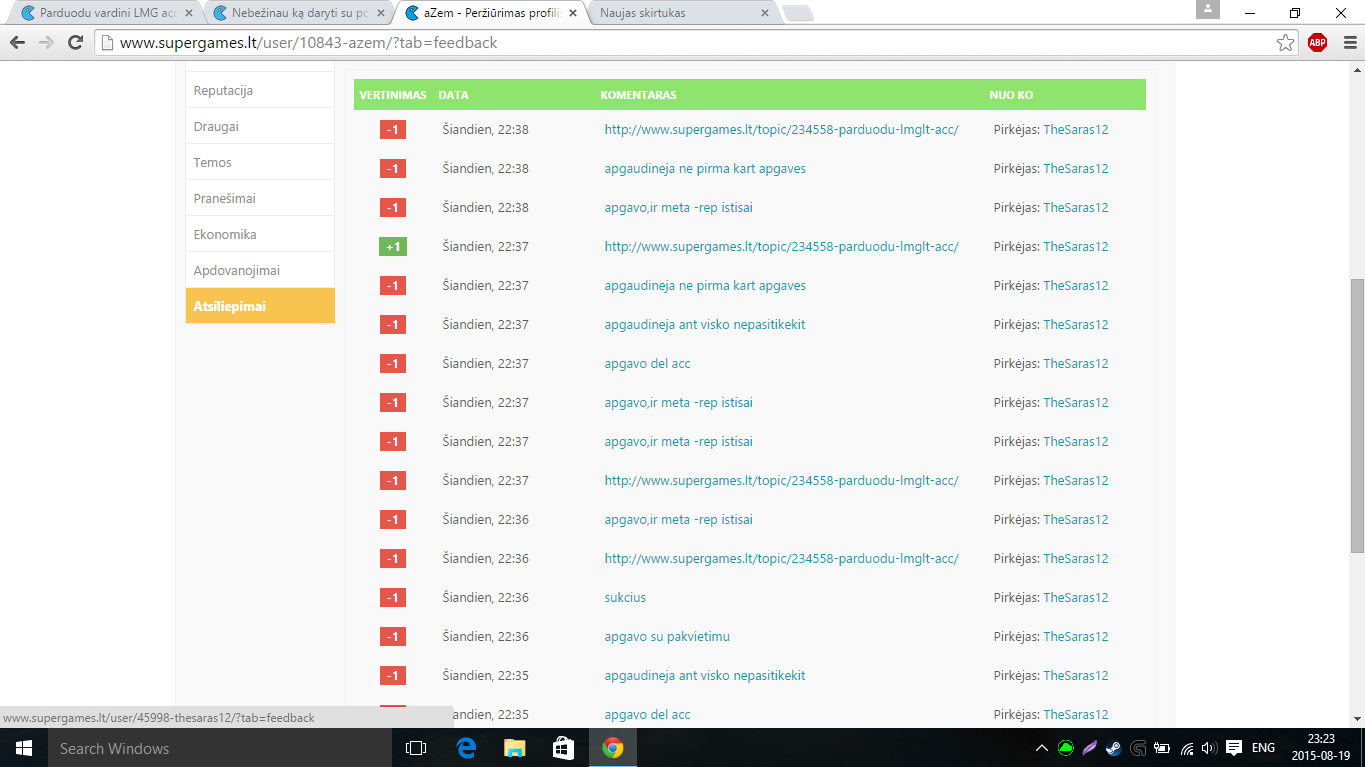Open the ENG input language selector
The image size is (1365, 767).
(1263, 748)
